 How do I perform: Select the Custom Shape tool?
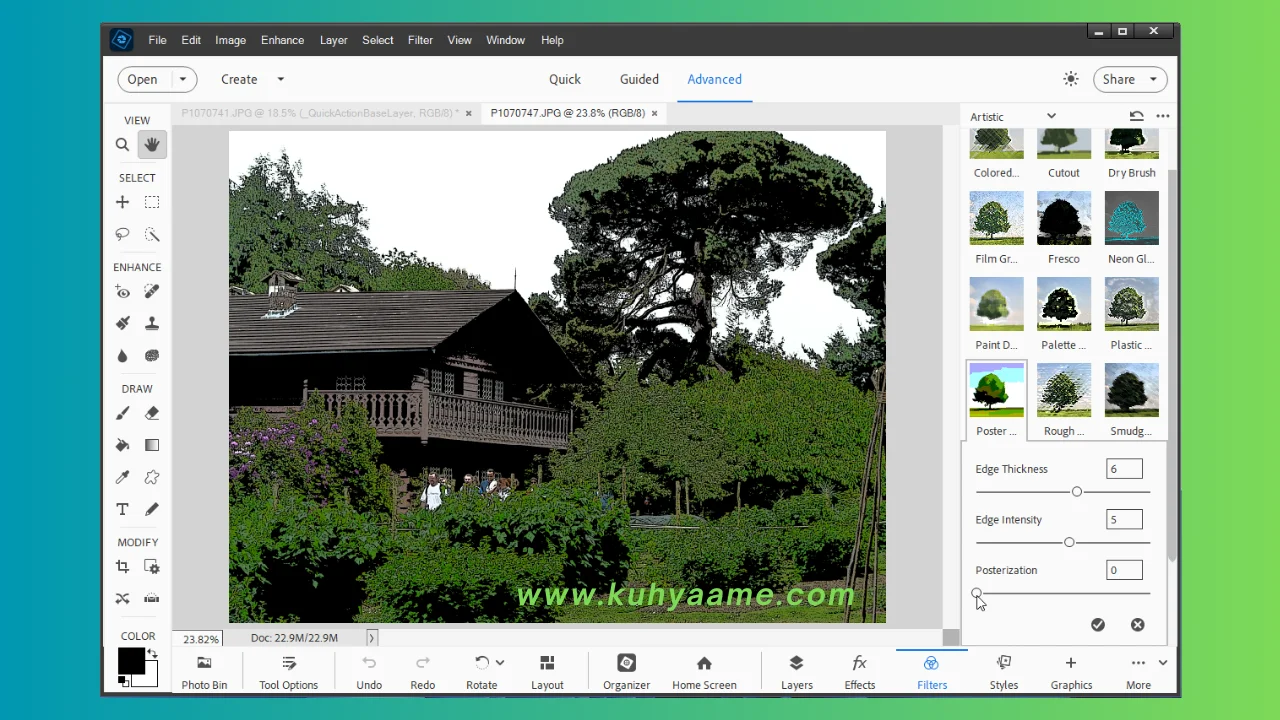pyautogui.click(x=152, y=477)
